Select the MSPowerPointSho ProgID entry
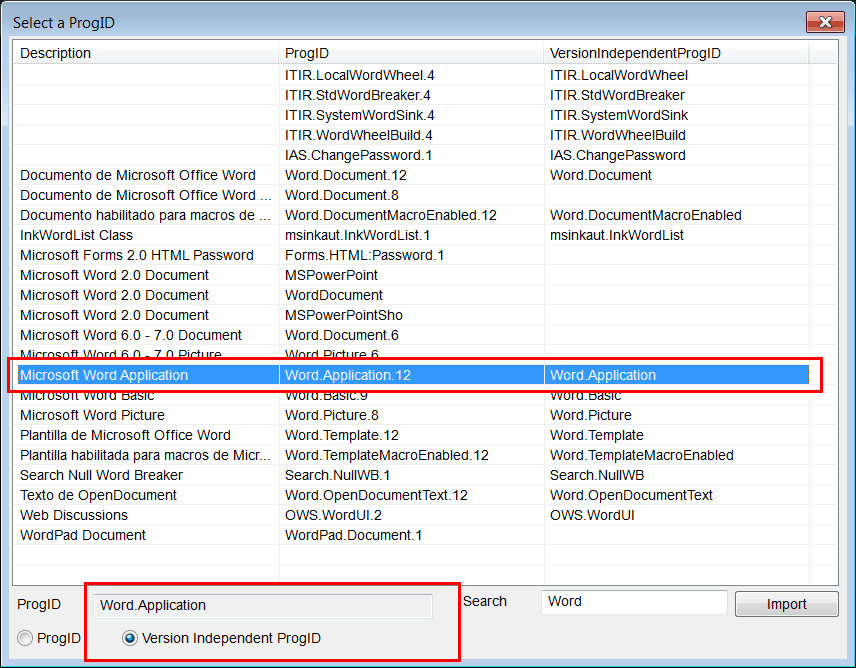Image resolution: width=856 pixels, height=668 pixels. pyautogui.click(x=343, y=315)
